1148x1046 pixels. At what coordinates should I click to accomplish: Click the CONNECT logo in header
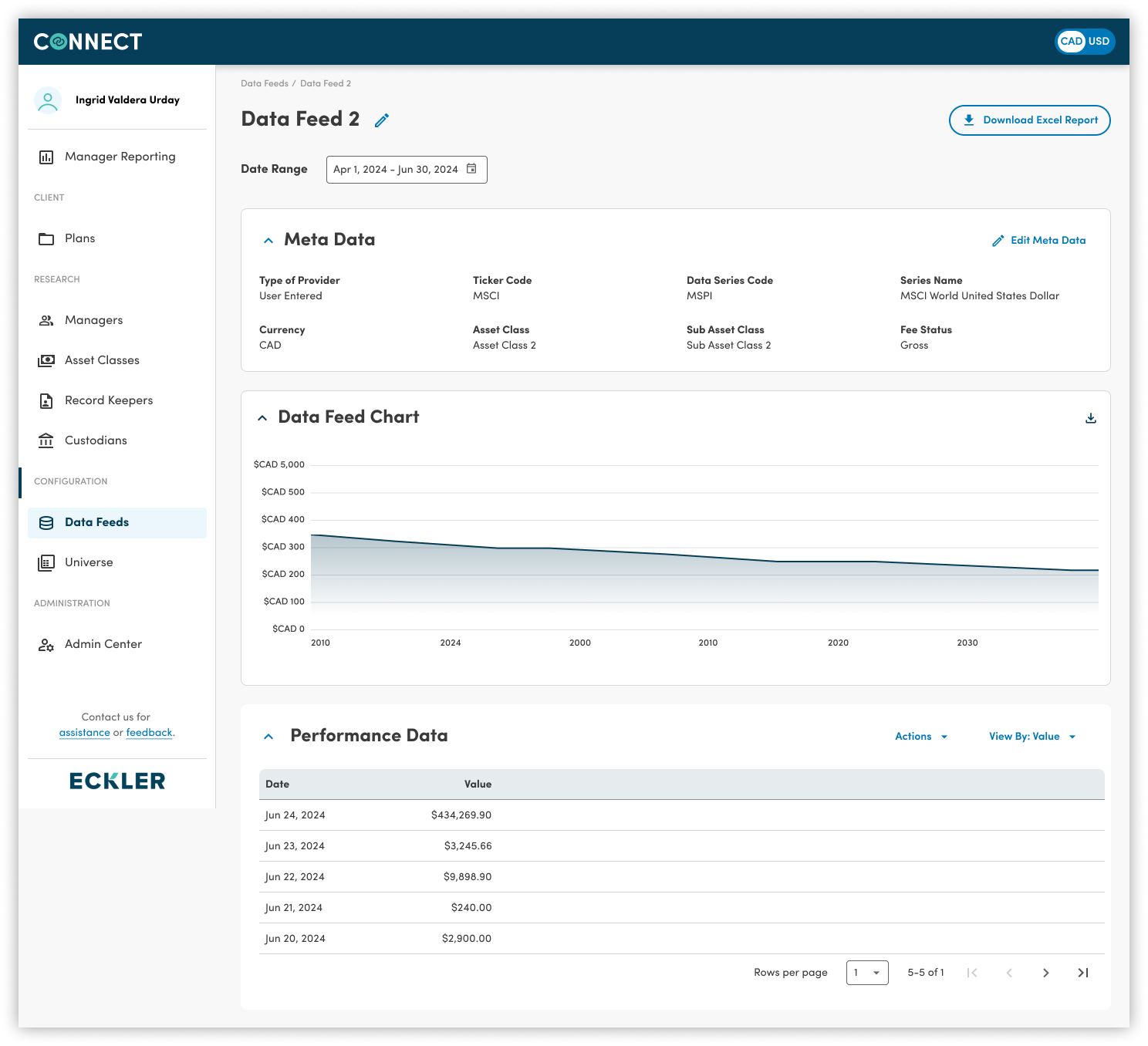click(88, 42)
